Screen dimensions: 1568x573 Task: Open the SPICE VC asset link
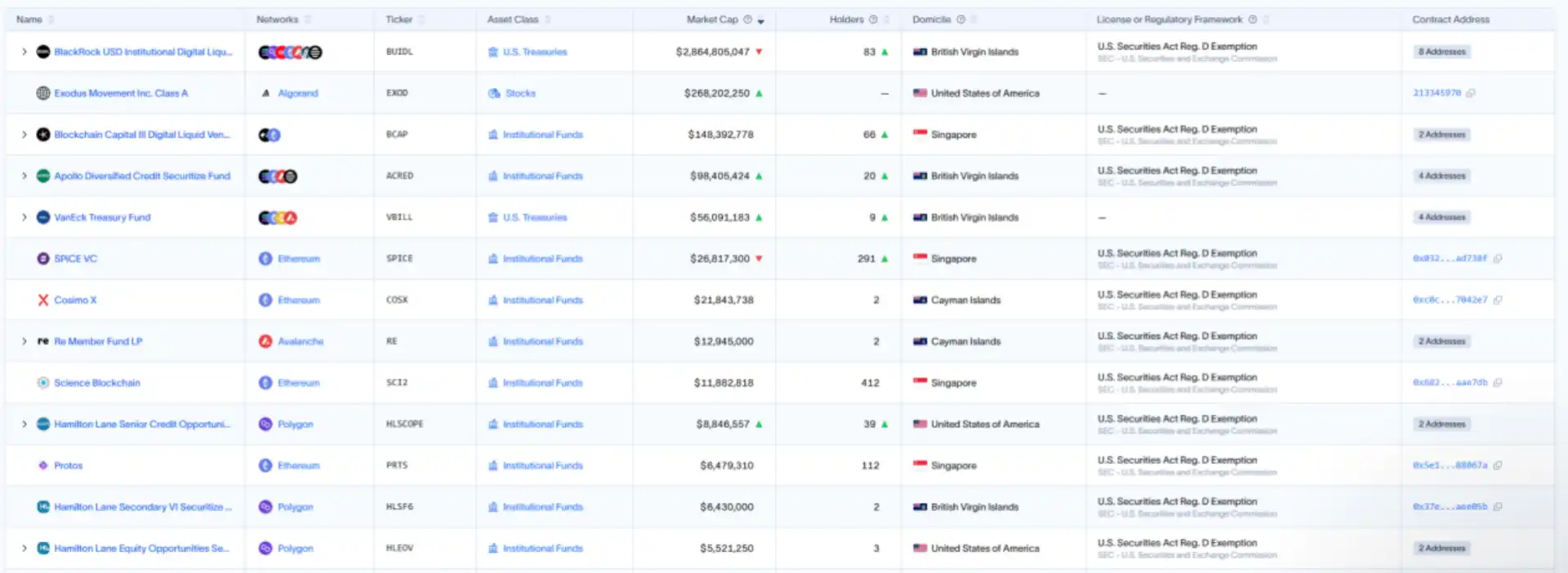point(75,259)
